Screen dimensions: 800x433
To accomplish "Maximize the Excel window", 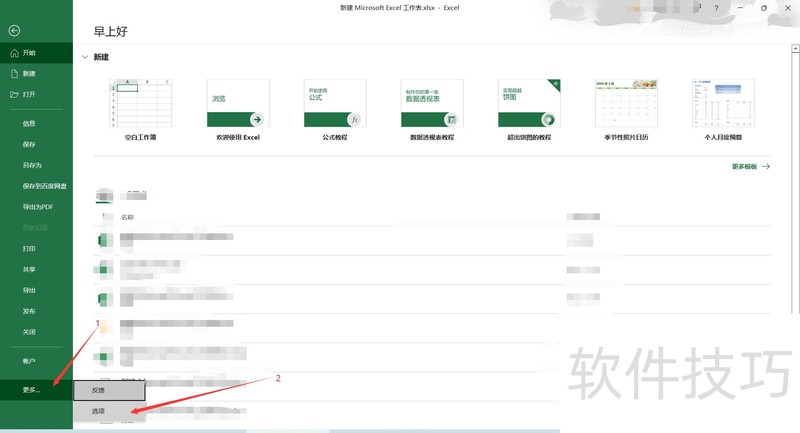I will (x=764, y=8).
